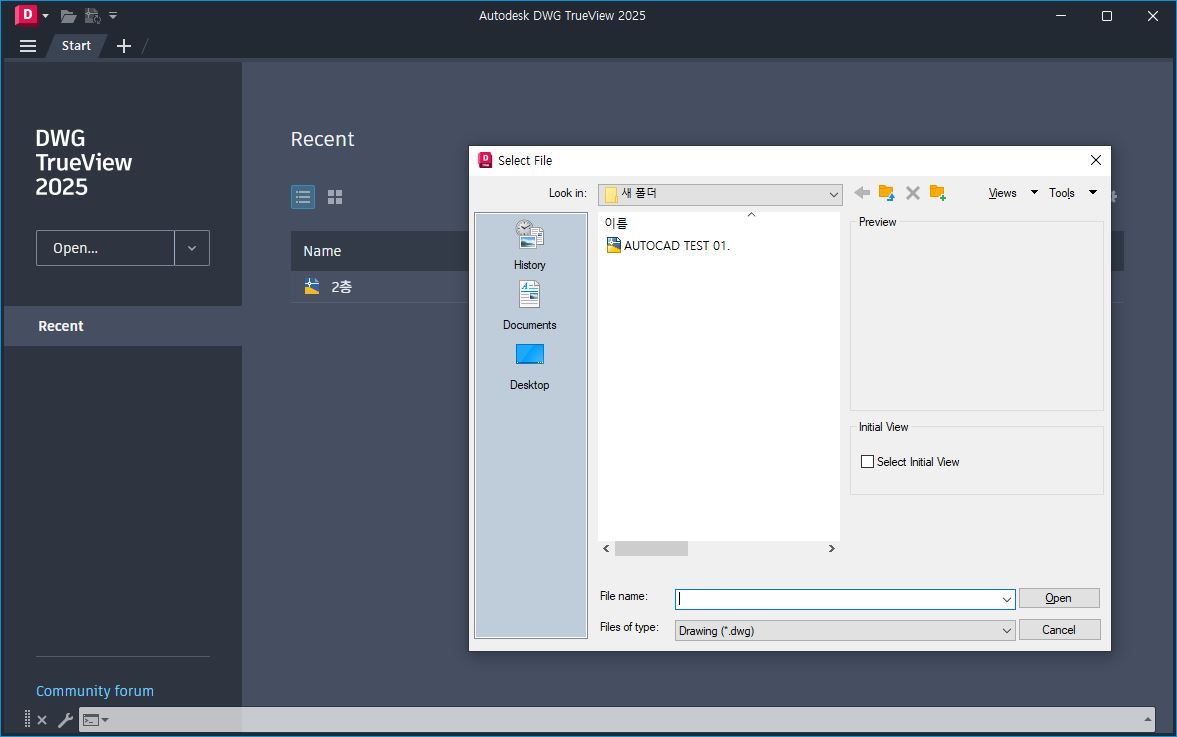
Task: Select History in the places list
Action: [529, 245]
